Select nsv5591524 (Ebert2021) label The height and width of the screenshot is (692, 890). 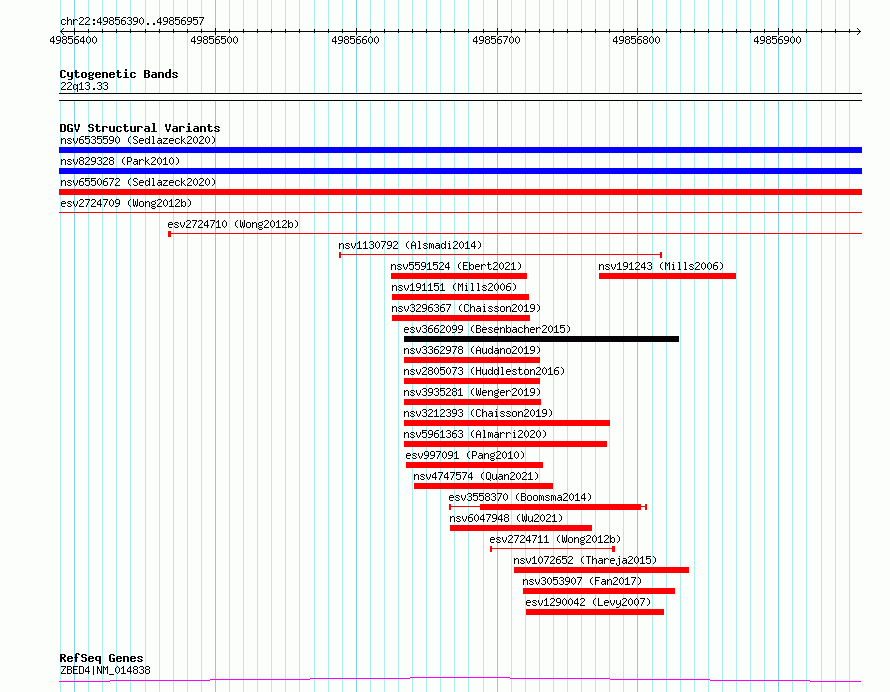point(456,266)
